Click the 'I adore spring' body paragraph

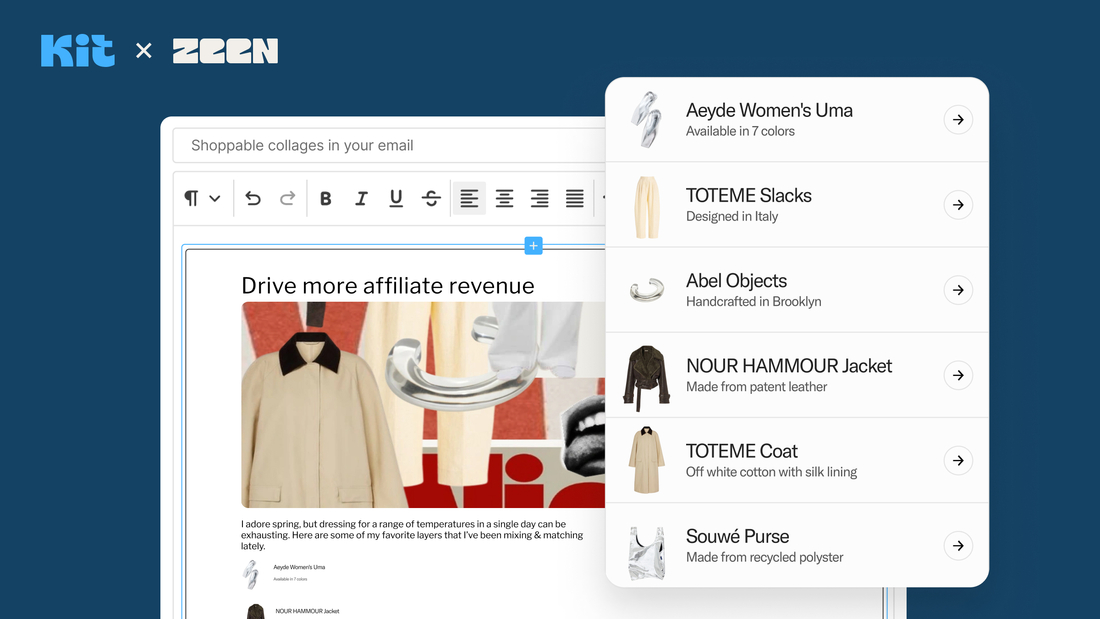(x=412, y=535)
